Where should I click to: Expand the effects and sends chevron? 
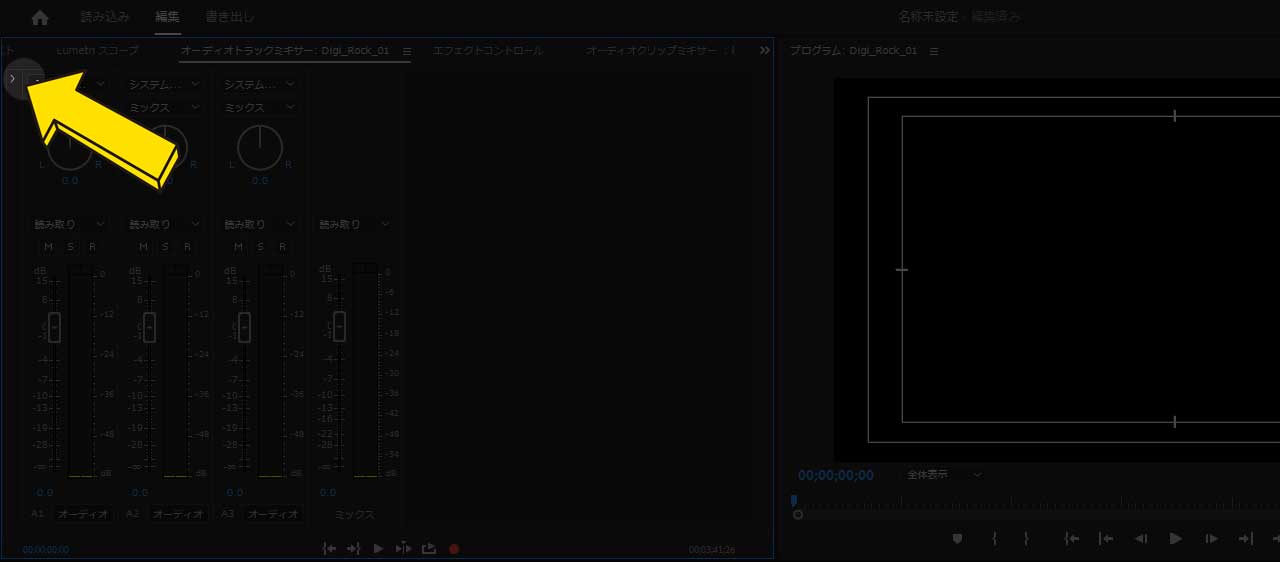[12, 78]
